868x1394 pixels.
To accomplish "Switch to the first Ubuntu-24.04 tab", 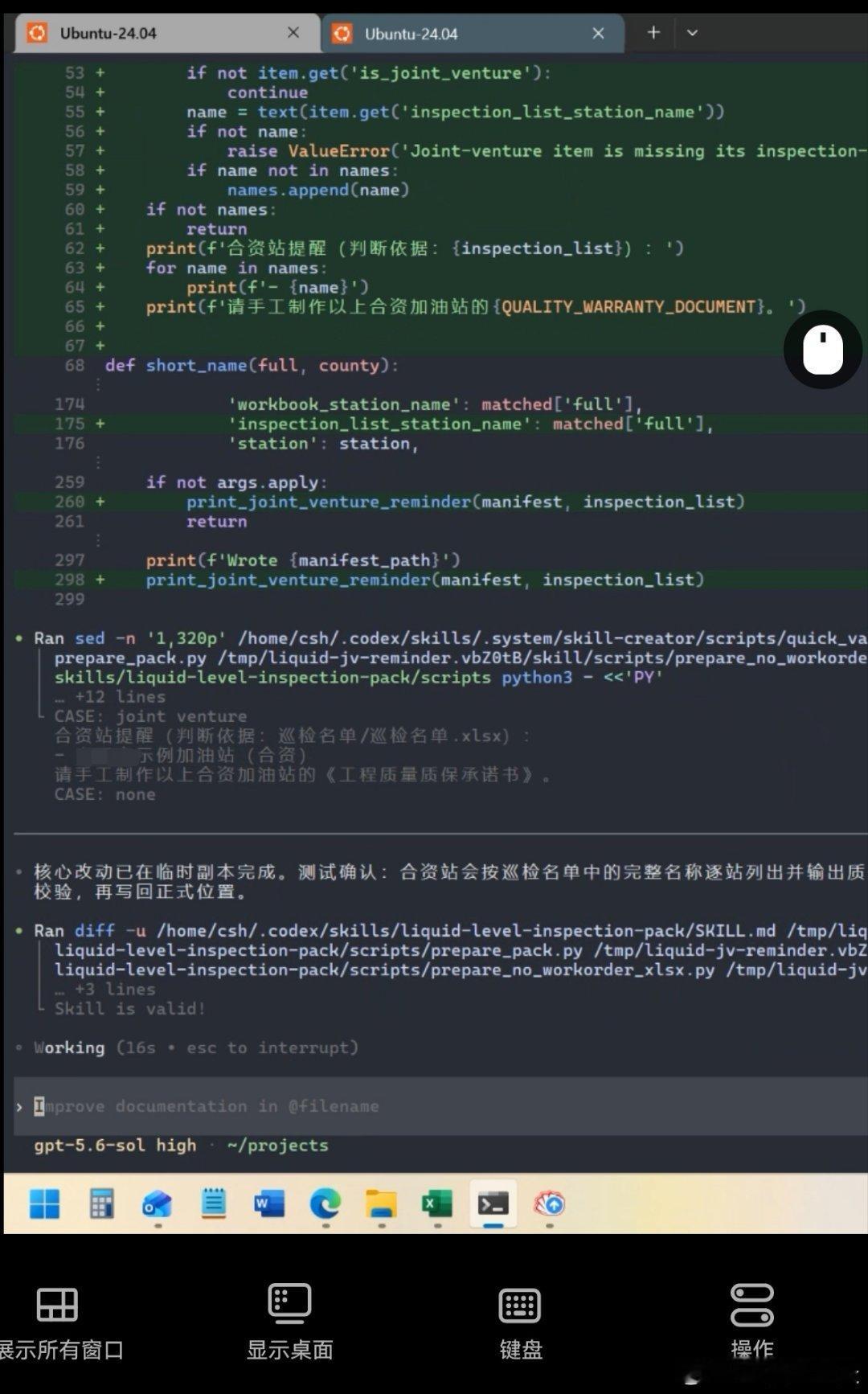I will click(x=166, y=33).
